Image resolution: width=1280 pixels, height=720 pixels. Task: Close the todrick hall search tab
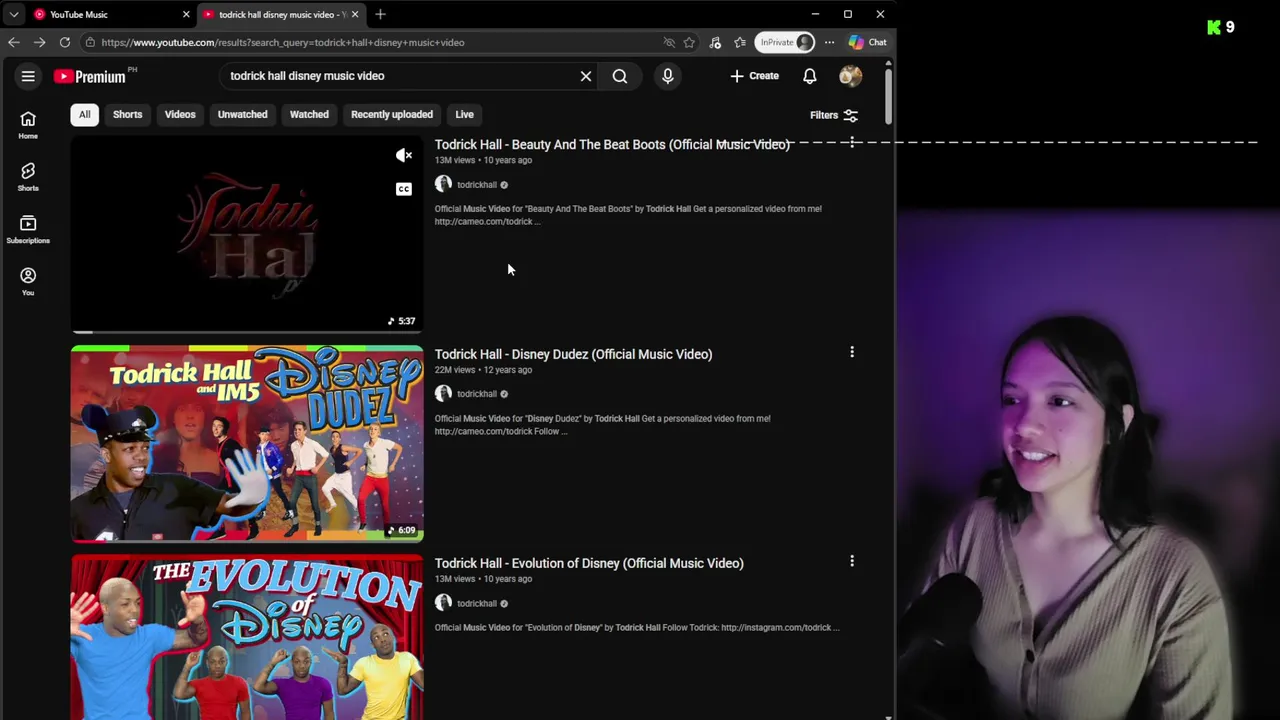click(x=354, y=14)
